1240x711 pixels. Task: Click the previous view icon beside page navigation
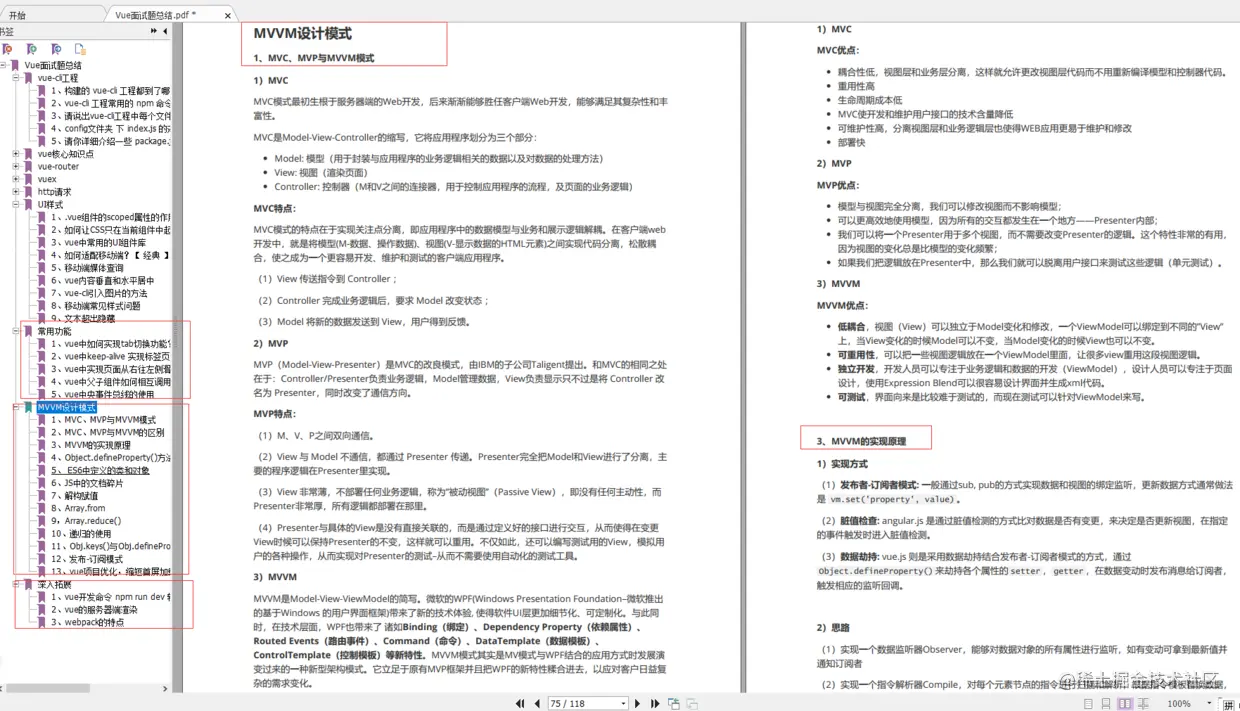(674, 703)
